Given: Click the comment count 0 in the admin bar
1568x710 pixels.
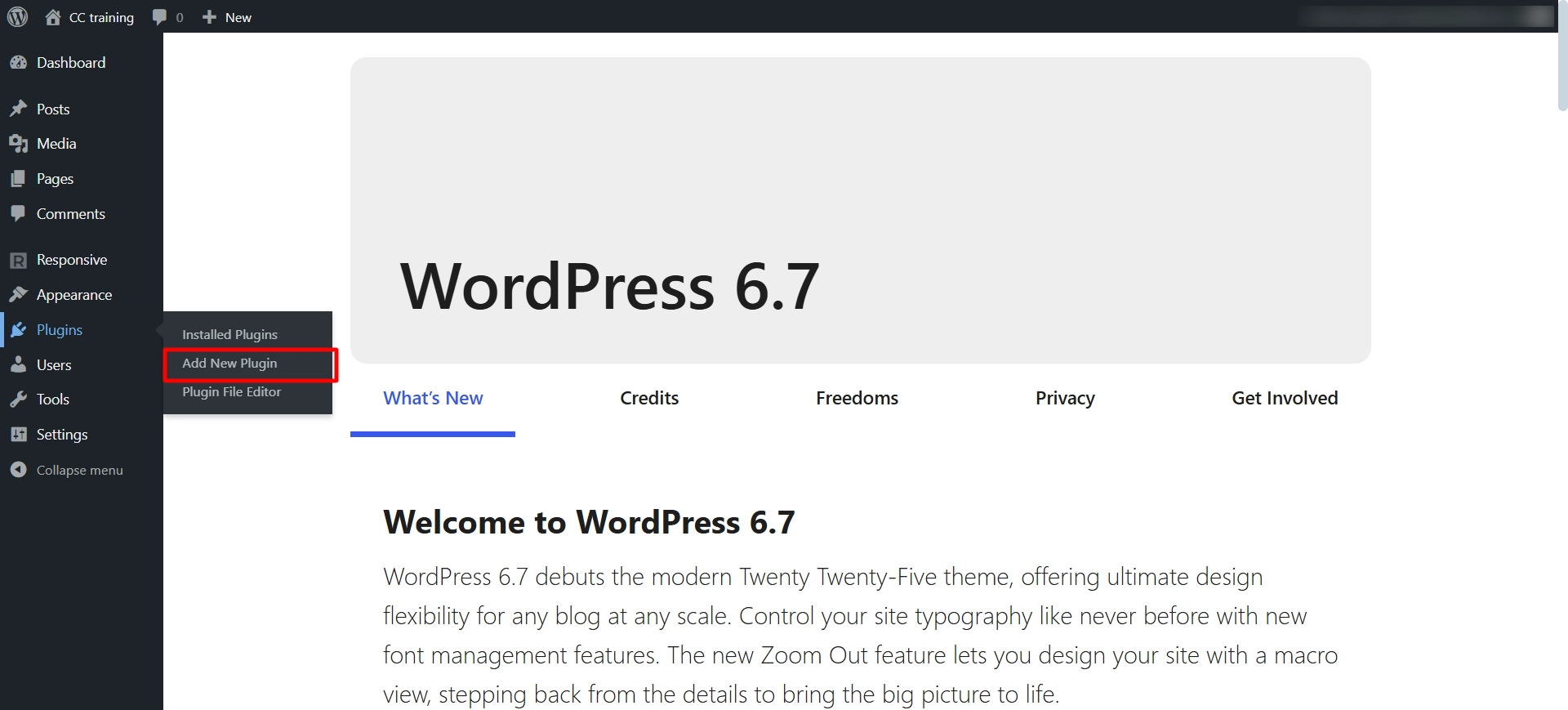Looking at the screenshot, I should click(x=180, y=17).
